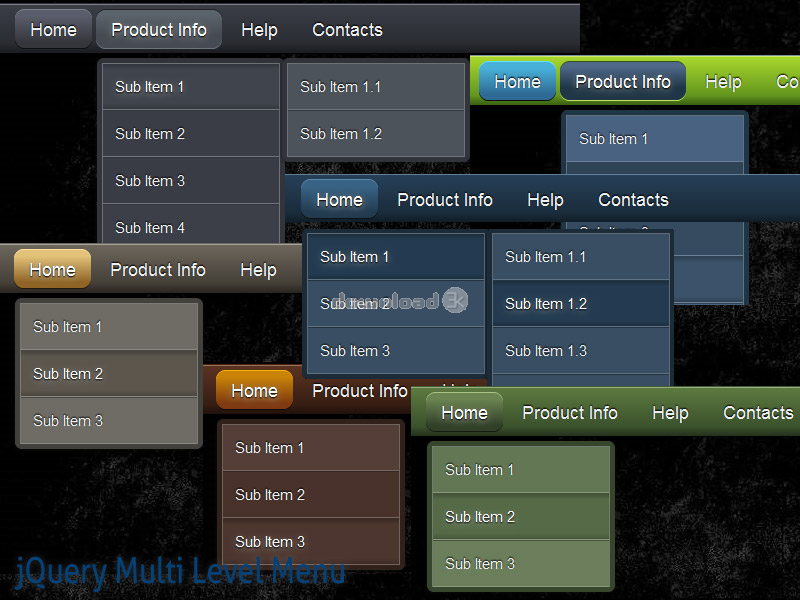Click Home in the olive green menu
This screenshot has width=800, height=600.
pos(464,413)
